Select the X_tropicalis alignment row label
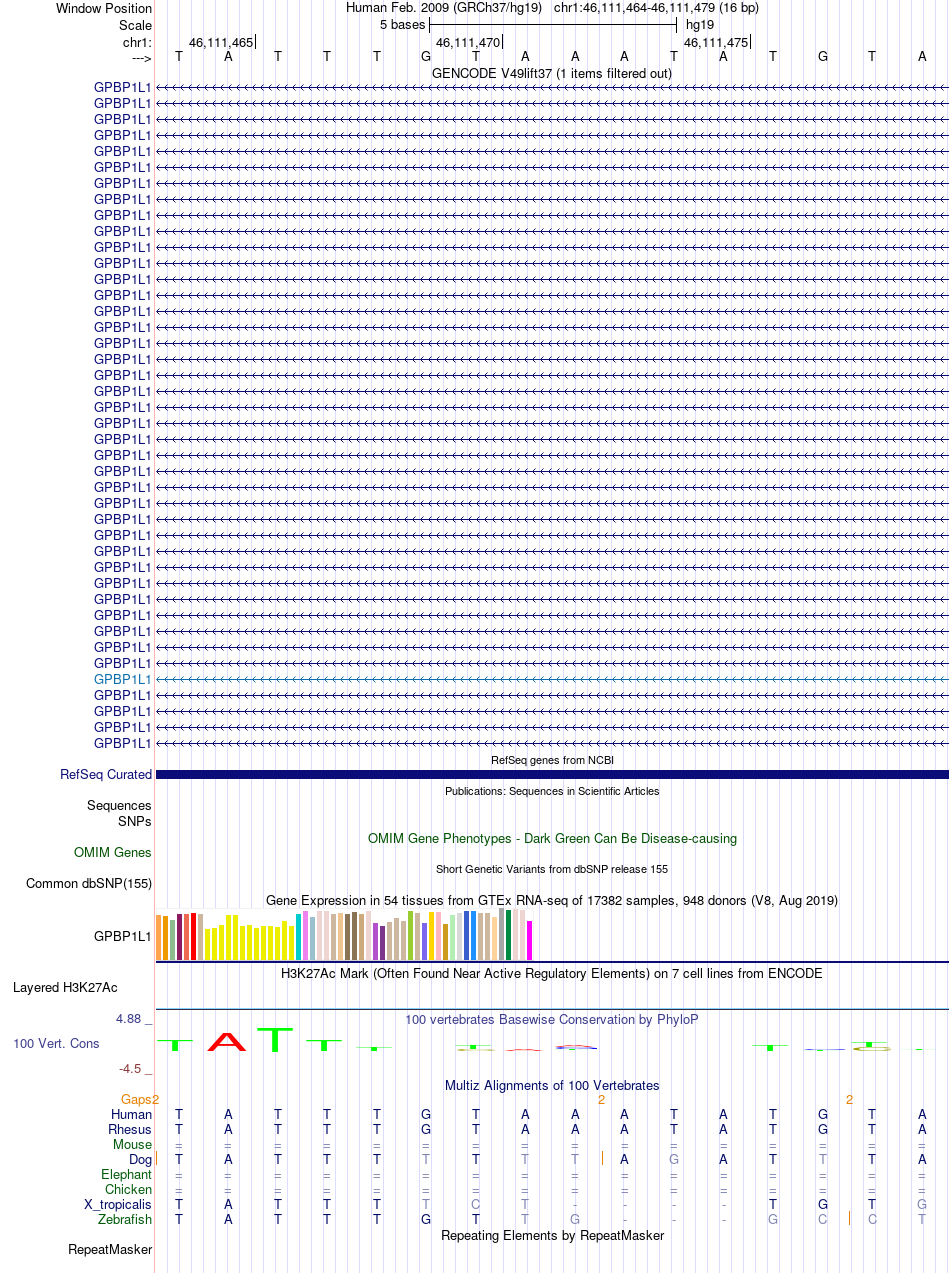This screenshot has width=950, height=1273. point(118,1205)
